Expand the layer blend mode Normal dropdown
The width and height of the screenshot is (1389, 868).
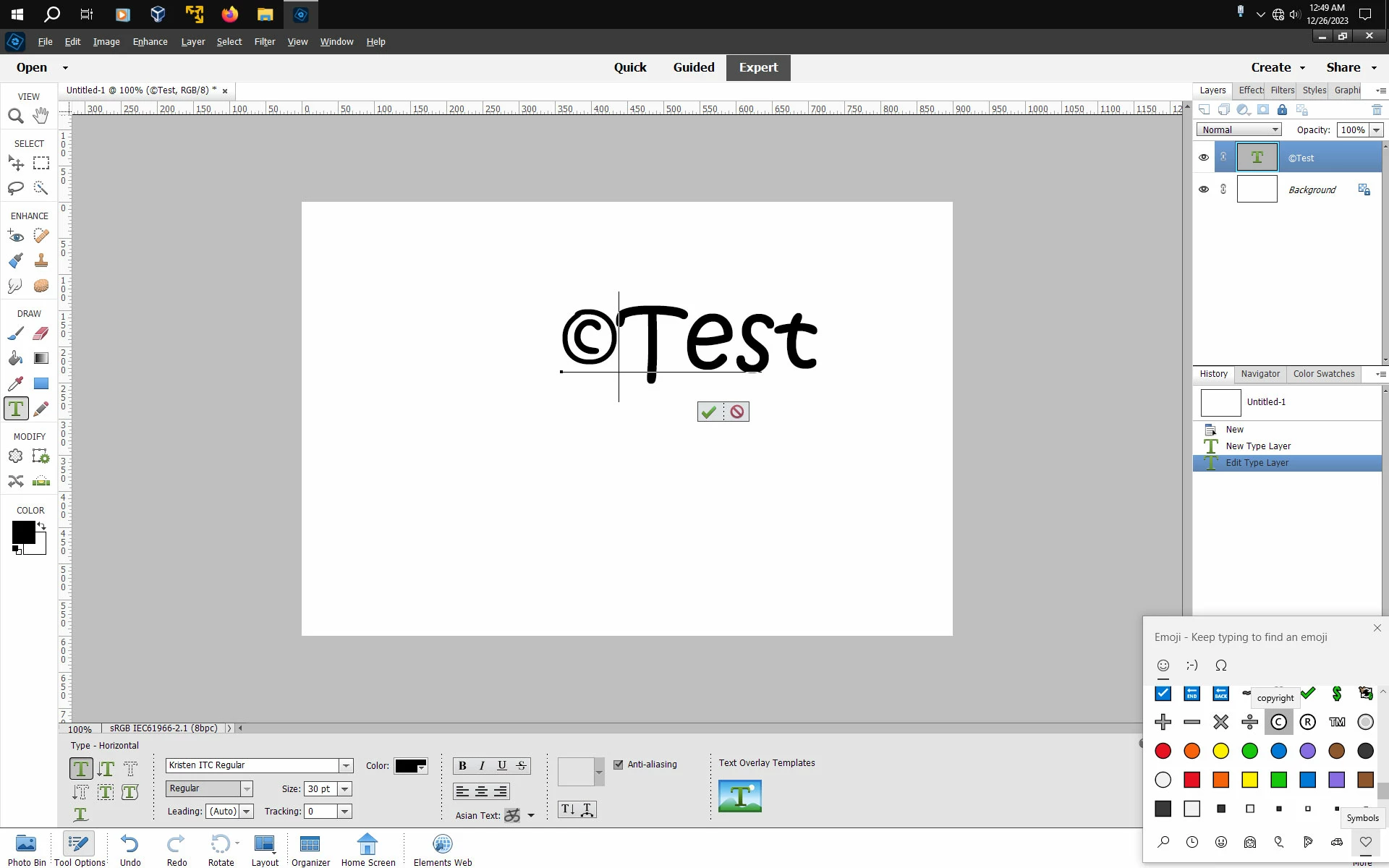click(1239, 129)
